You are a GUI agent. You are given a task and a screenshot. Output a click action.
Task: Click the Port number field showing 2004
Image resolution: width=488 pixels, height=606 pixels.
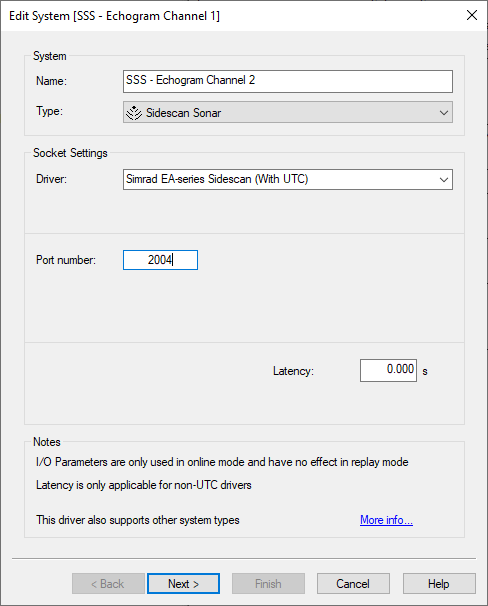point(160,260)
